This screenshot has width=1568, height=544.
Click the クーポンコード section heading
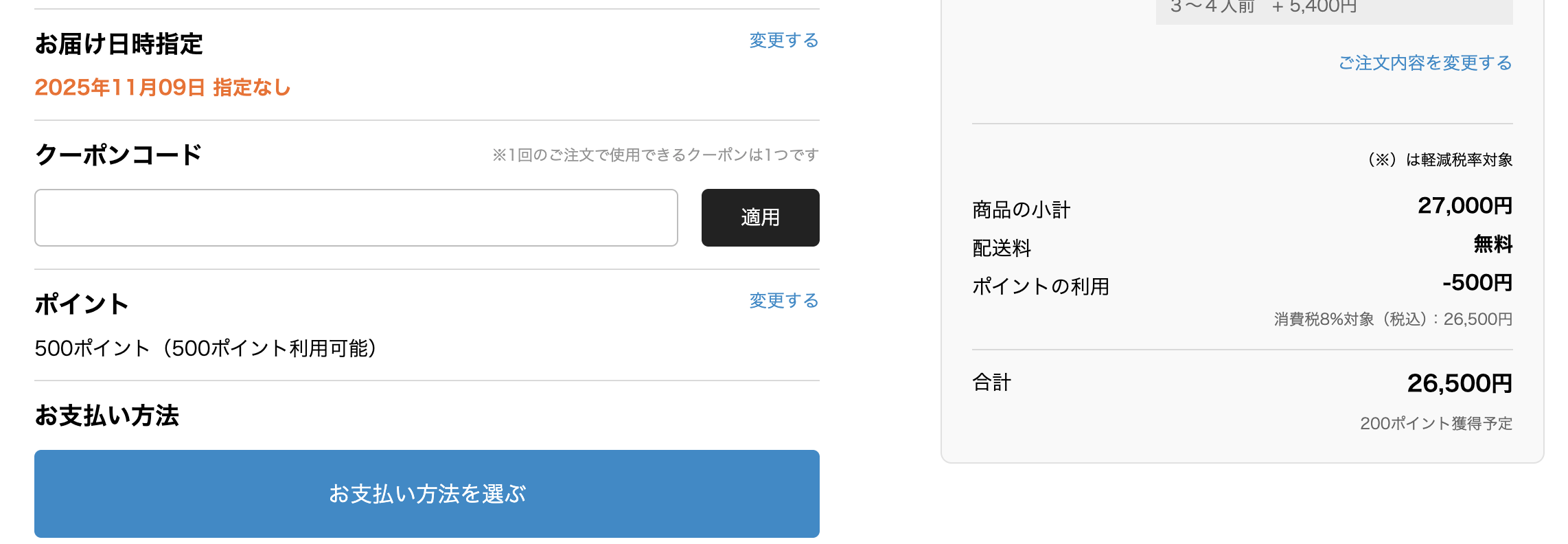point(118,155)
